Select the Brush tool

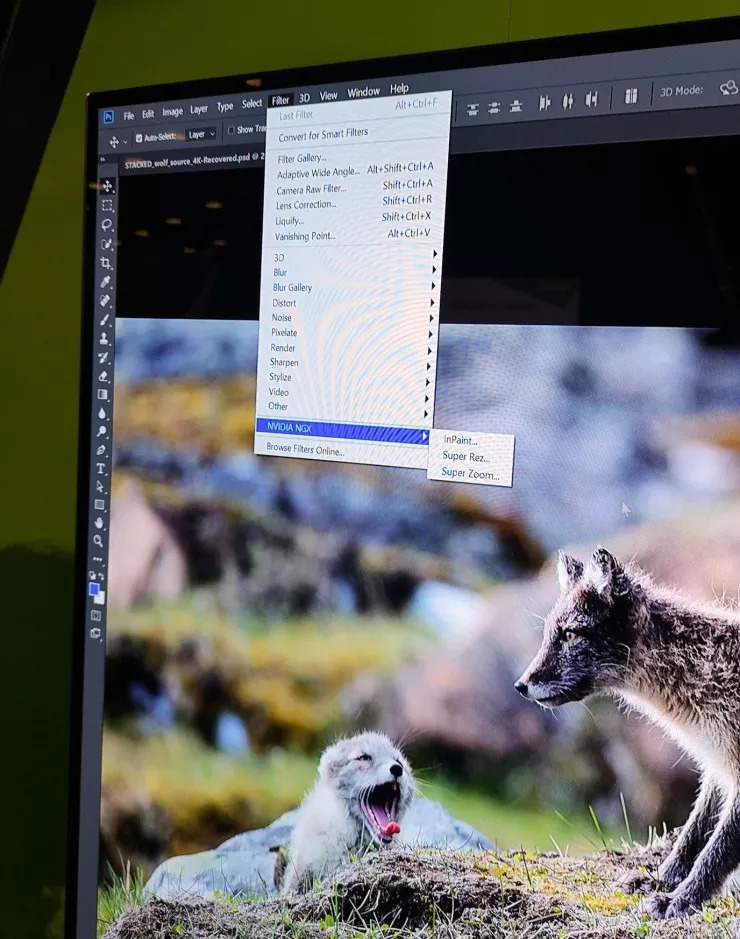(x=105, y=320)
